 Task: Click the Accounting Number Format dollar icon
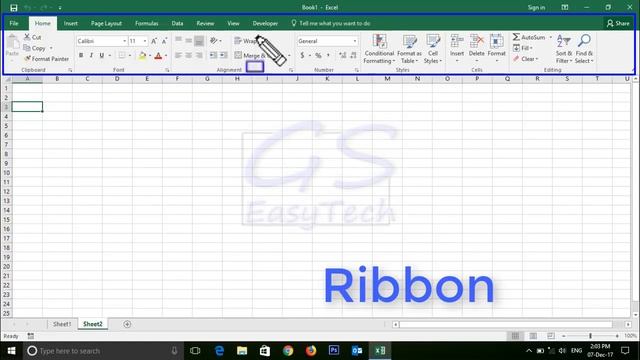[302, 55]
